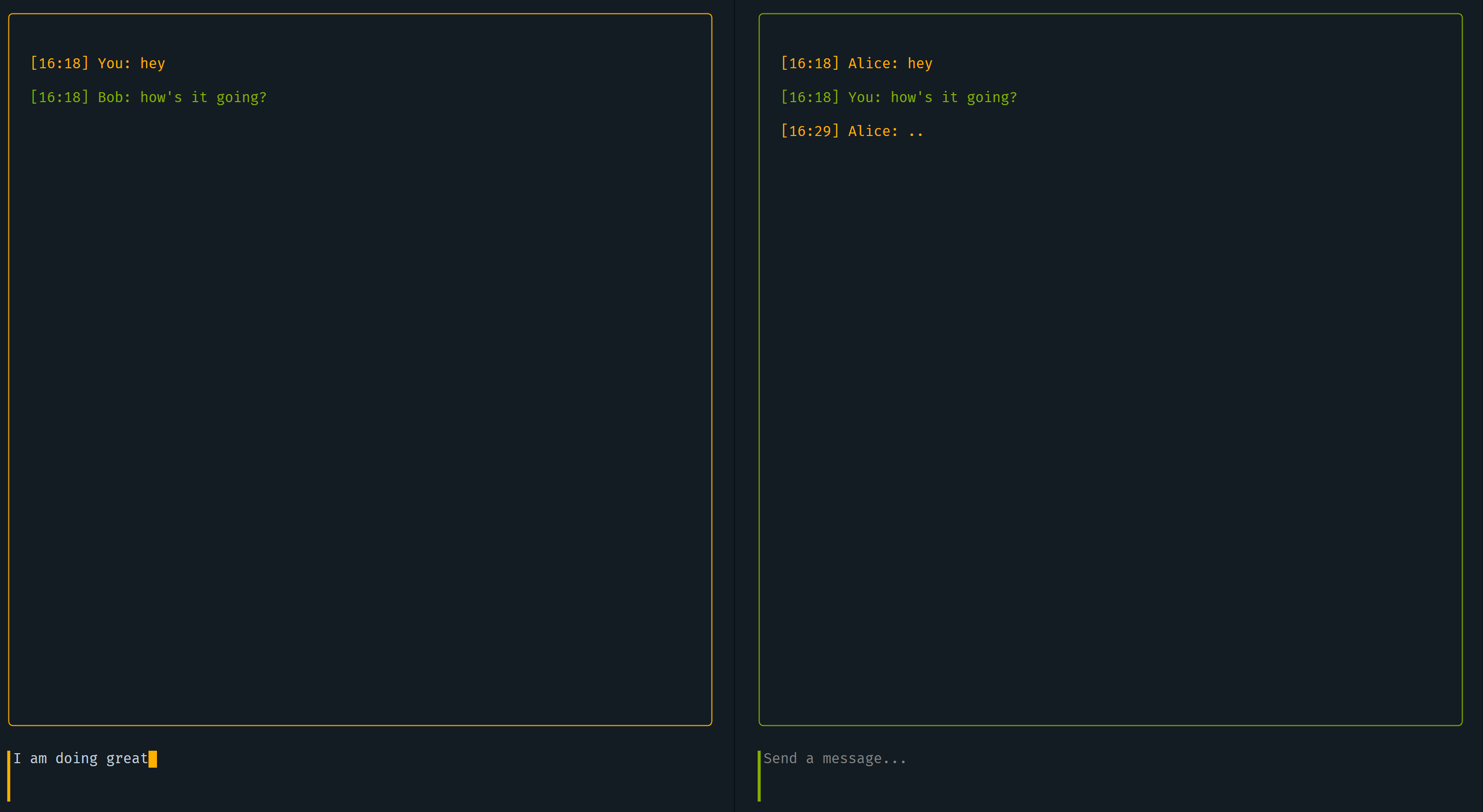
Task: Select "You: how's it going?" in right chat
Action: (898, 97)
